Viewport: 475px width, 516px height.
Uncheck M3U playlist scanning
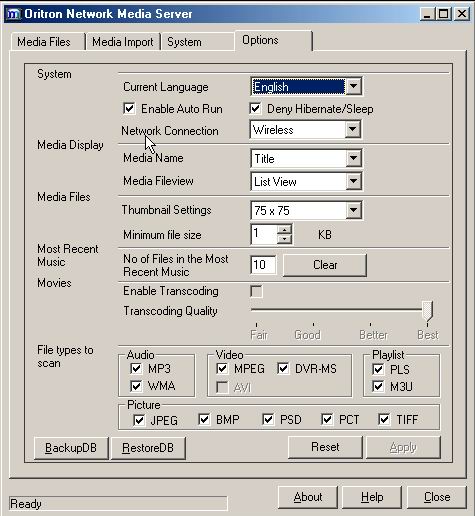(x=378, y=386)
